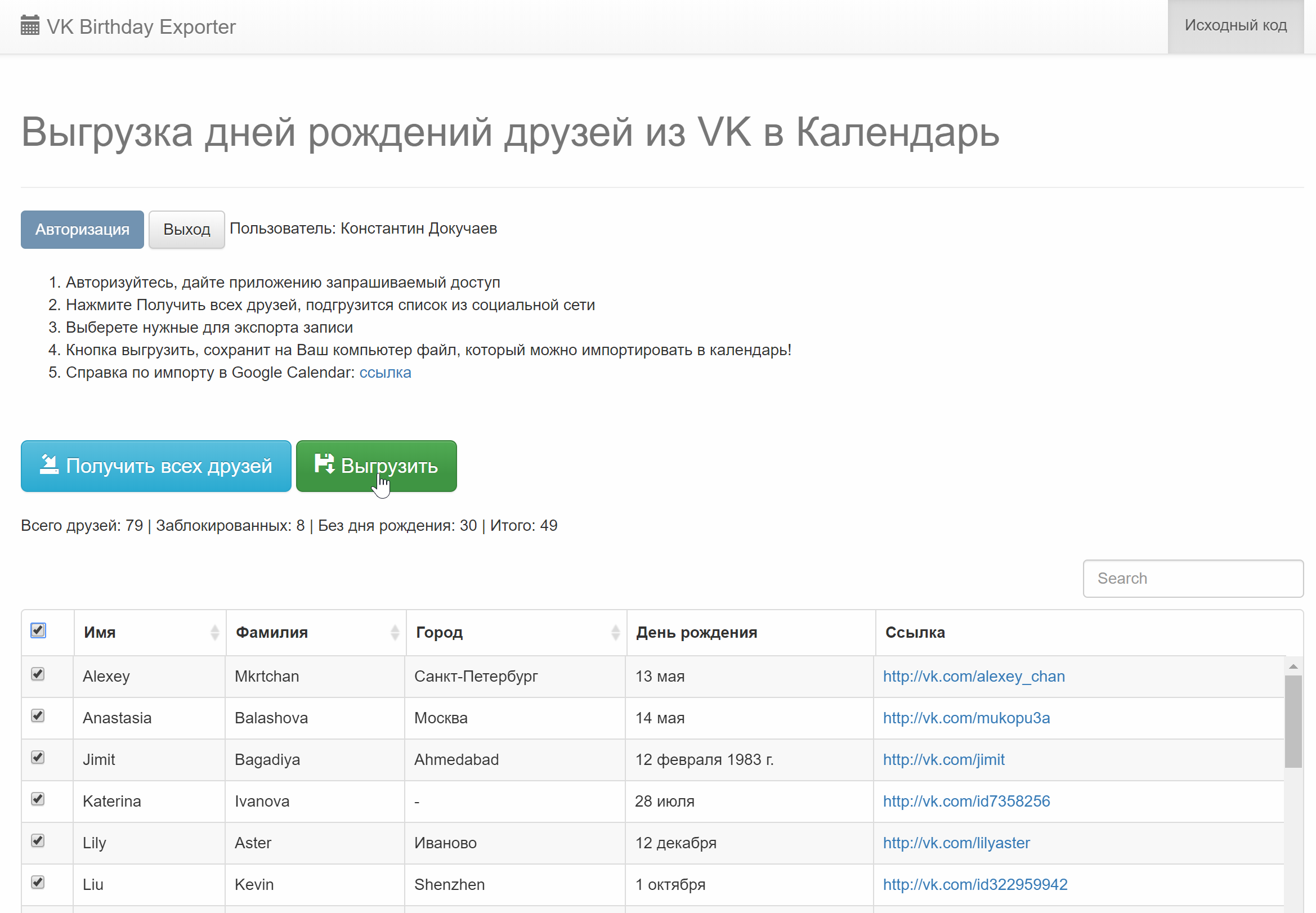Screen dimensions: 1316x913
Task: Open the Google Calendar ссылка help link
Action: pos(385,373)
